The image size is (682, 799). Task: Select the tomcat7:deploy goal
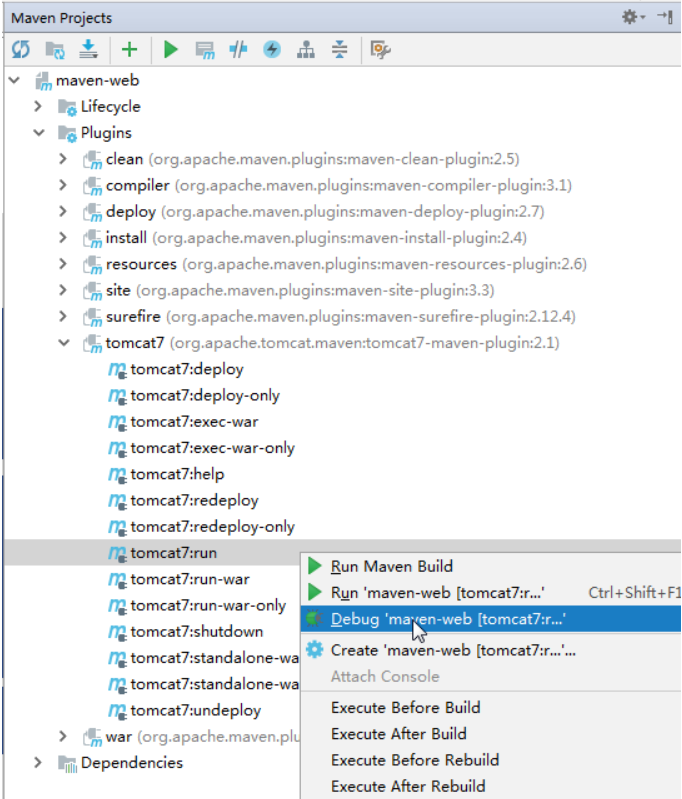[x=187, y=369]
